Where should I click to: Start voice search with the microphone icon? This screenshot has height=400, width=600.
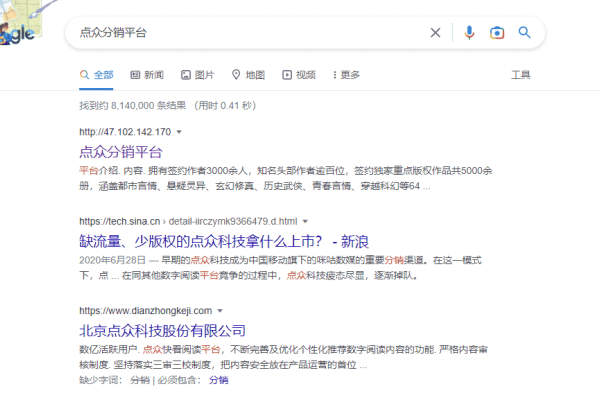(x=469, y=33)
